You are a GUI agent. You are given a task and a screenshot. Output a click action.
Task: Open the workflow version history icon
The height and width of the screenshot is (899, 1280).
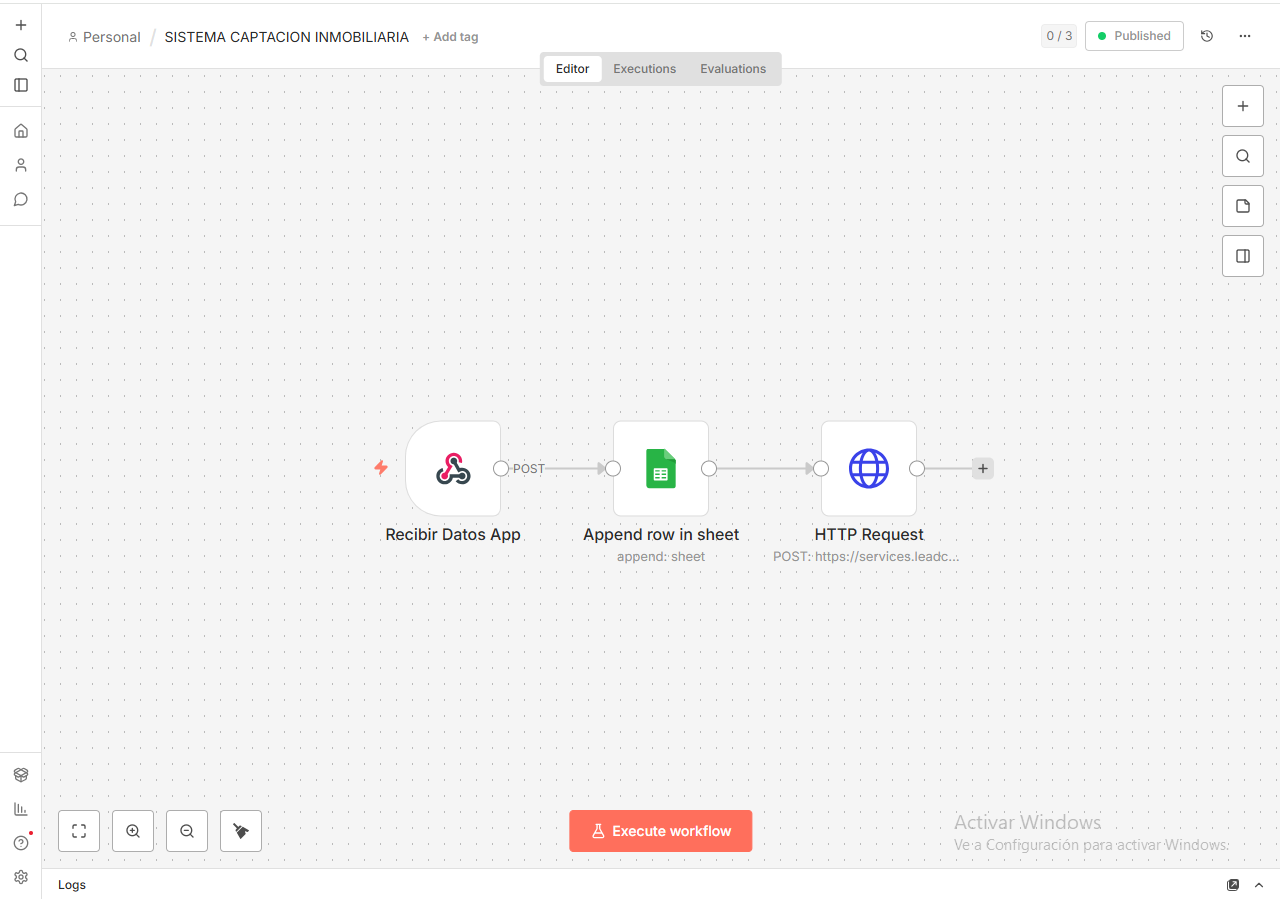coord(1207,35)
